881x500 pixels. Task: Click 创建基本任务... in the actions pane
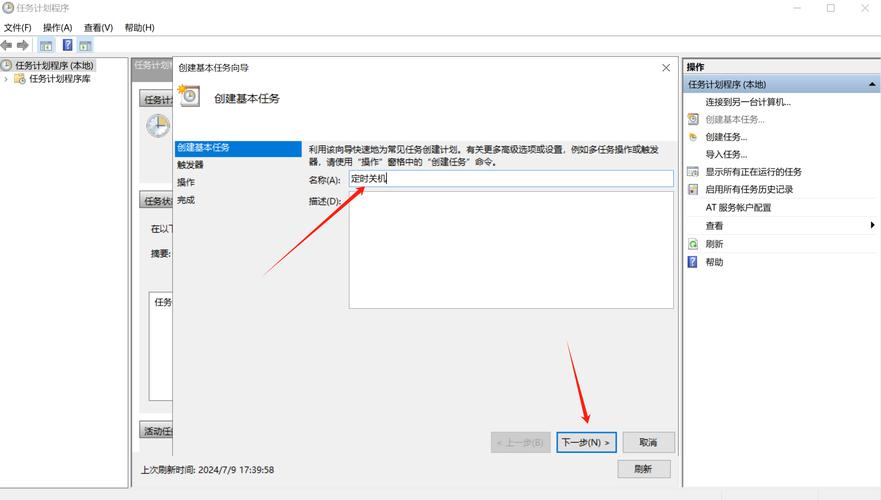(x=734, y=119)
